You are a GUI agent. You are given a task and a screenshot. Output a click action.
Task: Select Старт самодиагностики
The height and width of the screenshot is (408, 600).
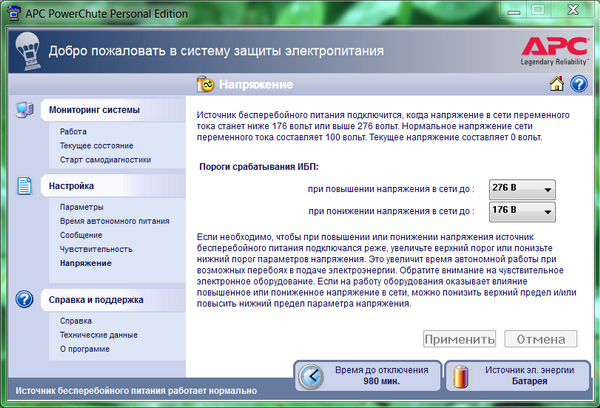105,160
